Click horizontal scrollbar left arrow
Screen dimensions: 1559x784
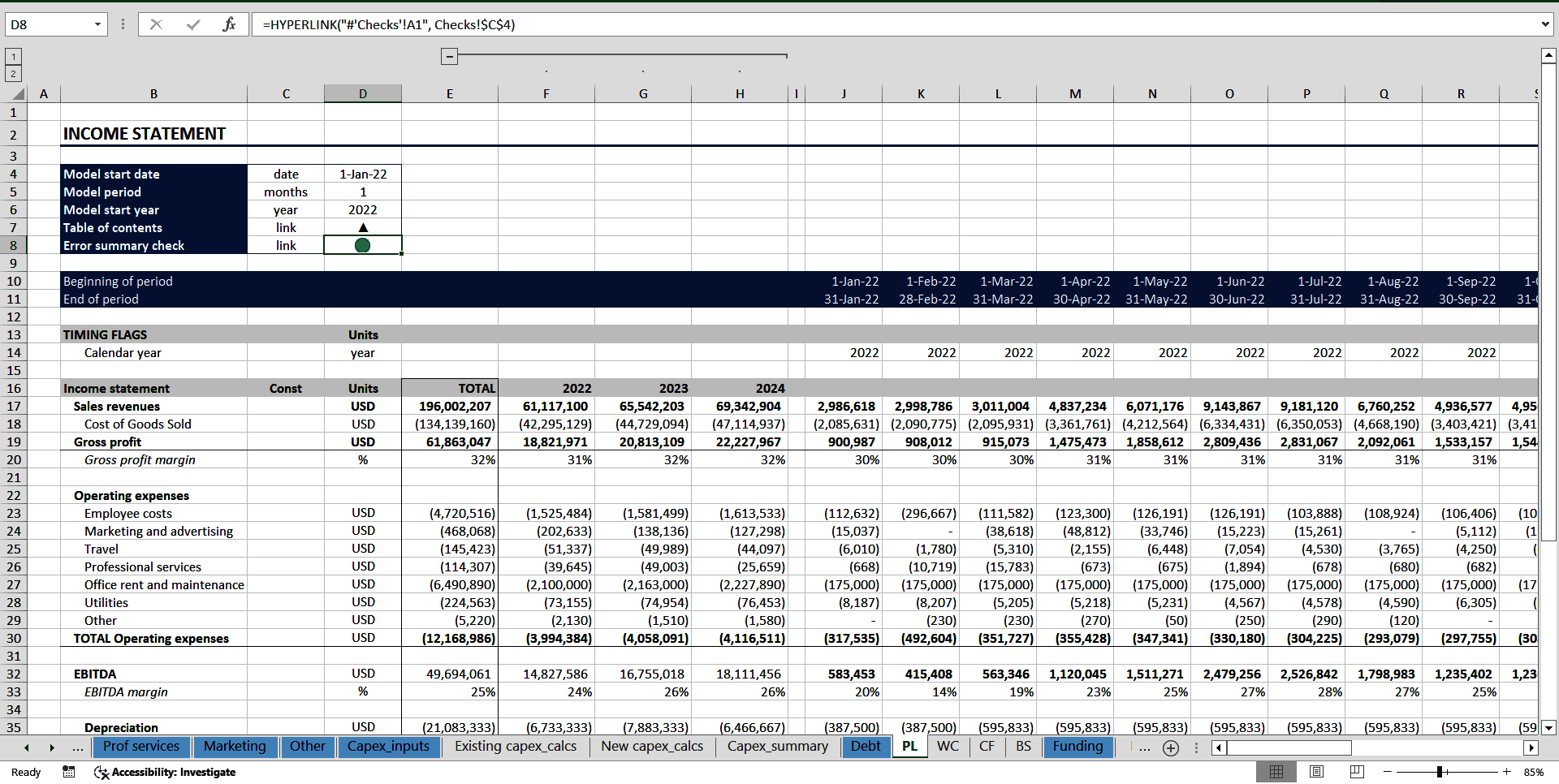1219,747
